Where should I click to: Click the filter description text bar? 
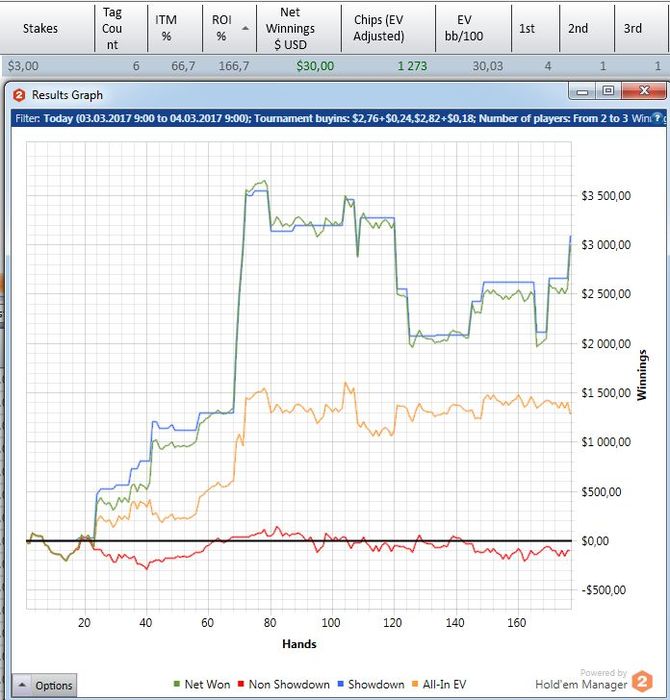[x=338, y=118]
